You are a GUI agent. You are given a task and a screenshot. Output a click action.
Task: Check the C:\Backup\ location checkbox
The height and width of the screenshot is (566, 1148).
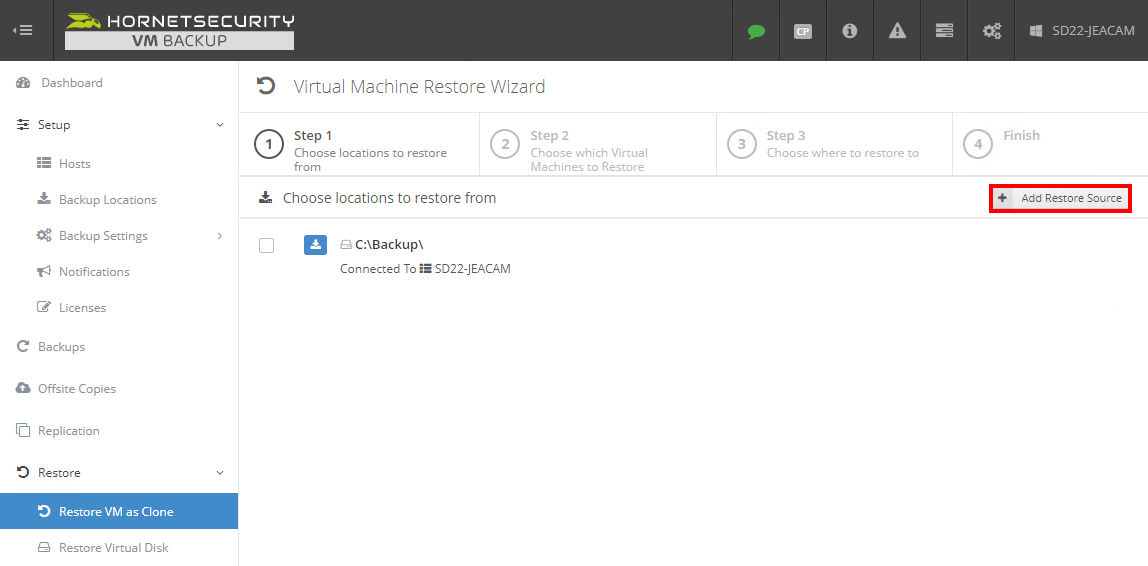coord(267,246)
